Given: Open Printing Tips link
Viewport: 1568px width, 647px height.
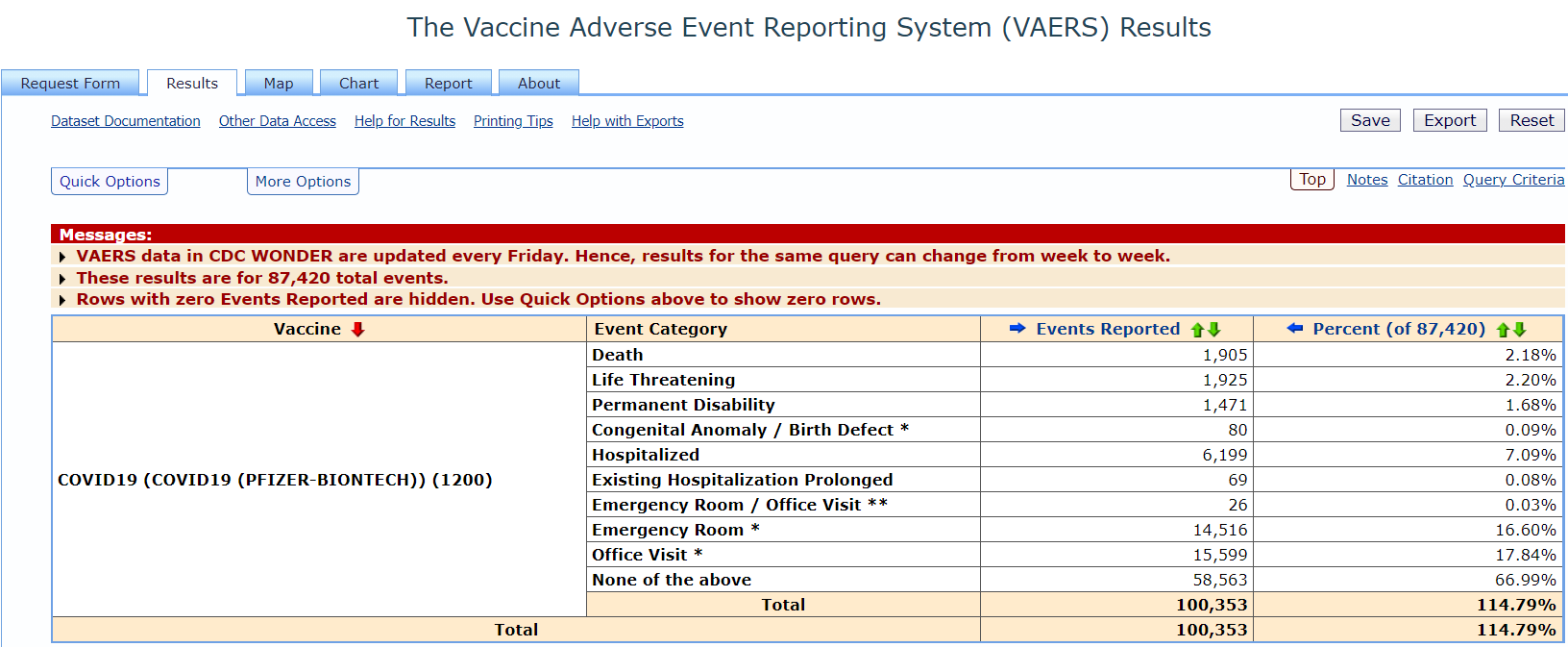Looking at the screenshot, I should pos(513,121).
